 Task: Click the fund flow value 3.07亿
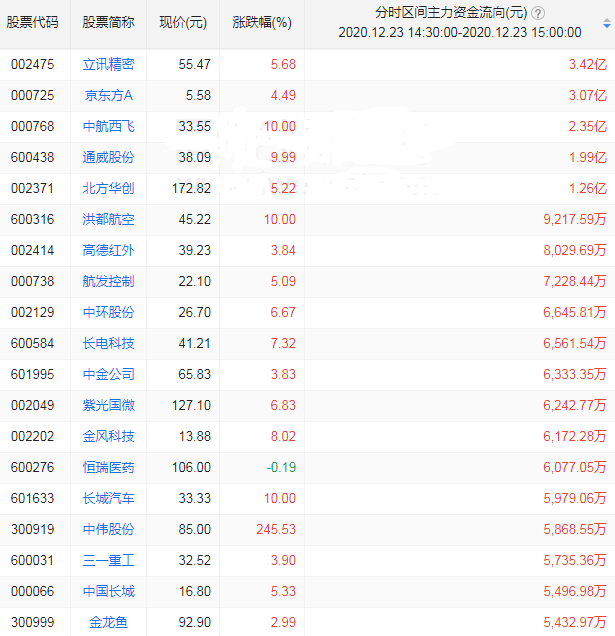pyautogui.click(x=588, y=95)
